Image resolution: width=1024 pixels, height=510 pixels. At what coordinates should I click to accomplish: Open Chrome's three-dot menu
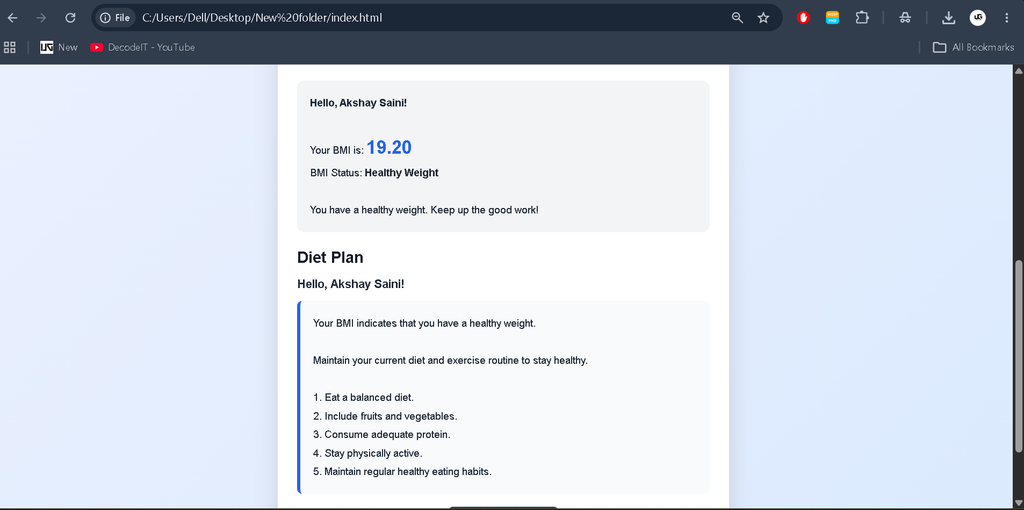click(1006, 18)
